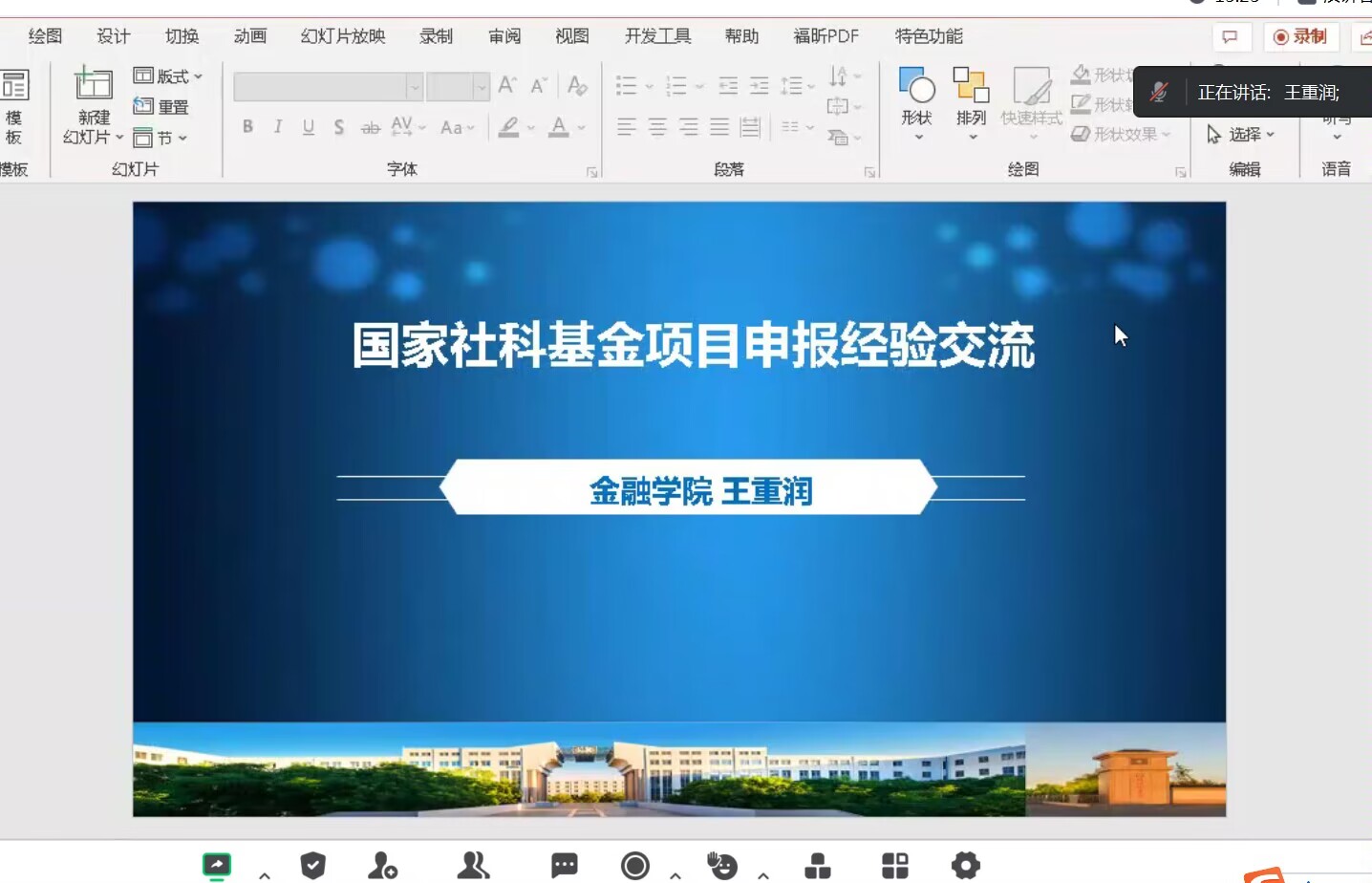Toggle center alignment

tap(658, 126)
